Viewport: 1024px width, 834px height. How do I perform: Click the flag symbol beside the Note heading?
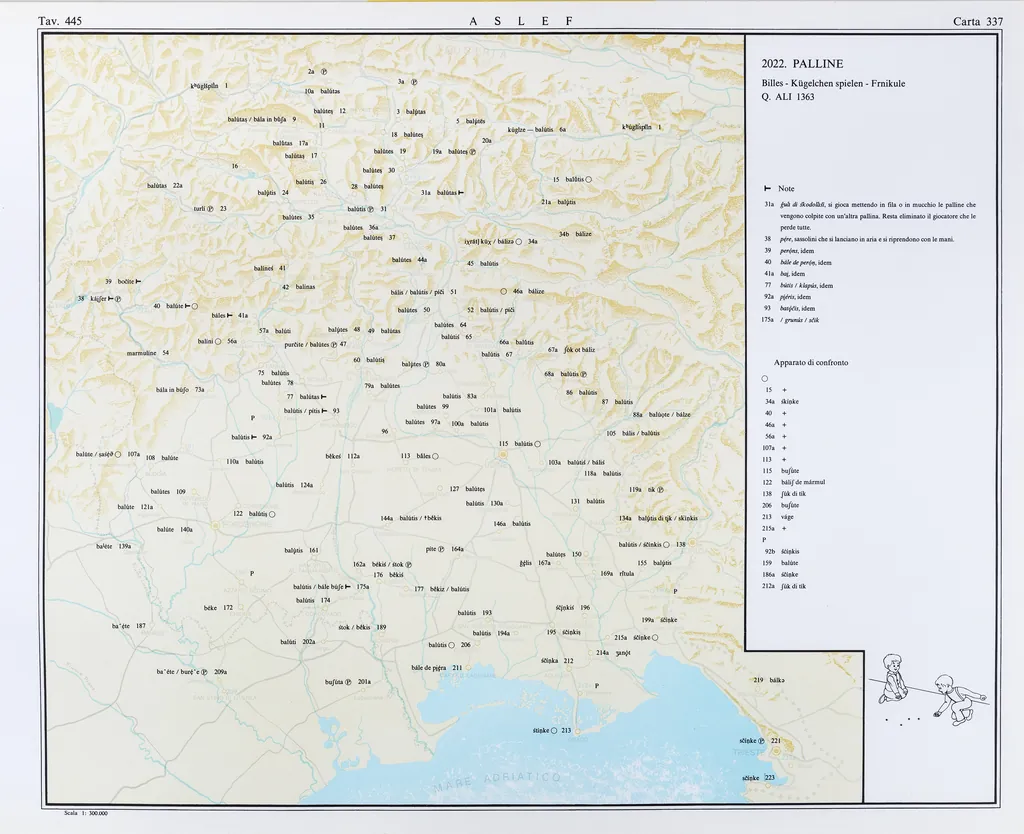(x=766, y=188)
